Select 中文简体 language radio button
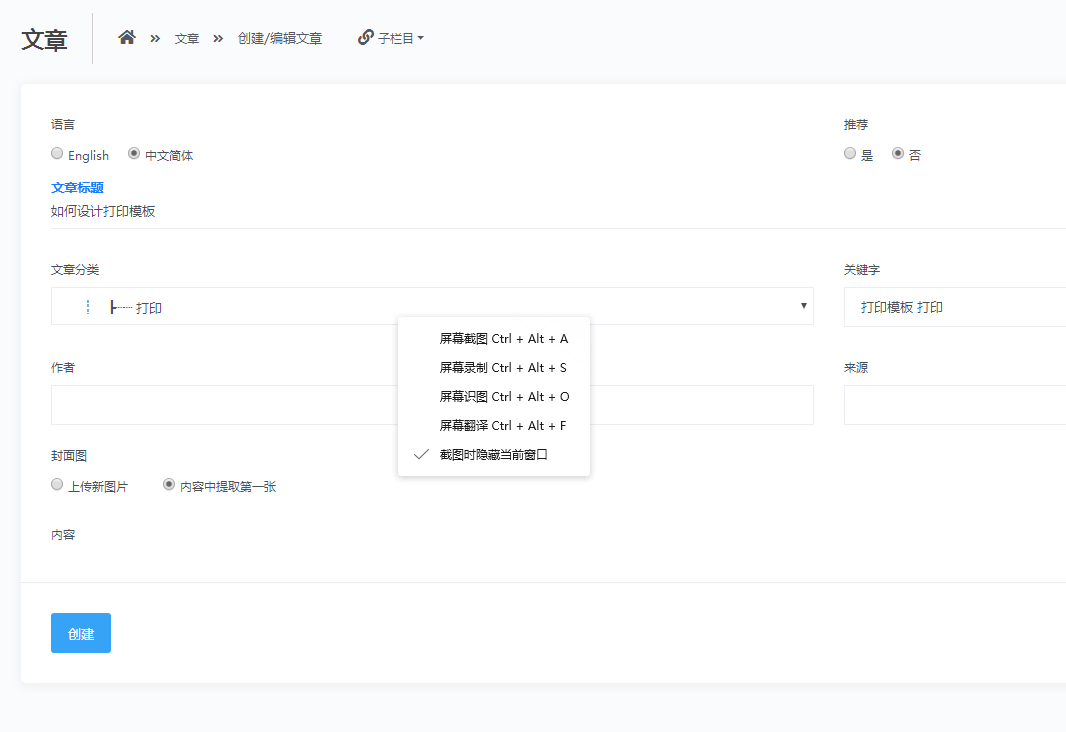Viewport: 1066px width, 732px height. point(134,154)
